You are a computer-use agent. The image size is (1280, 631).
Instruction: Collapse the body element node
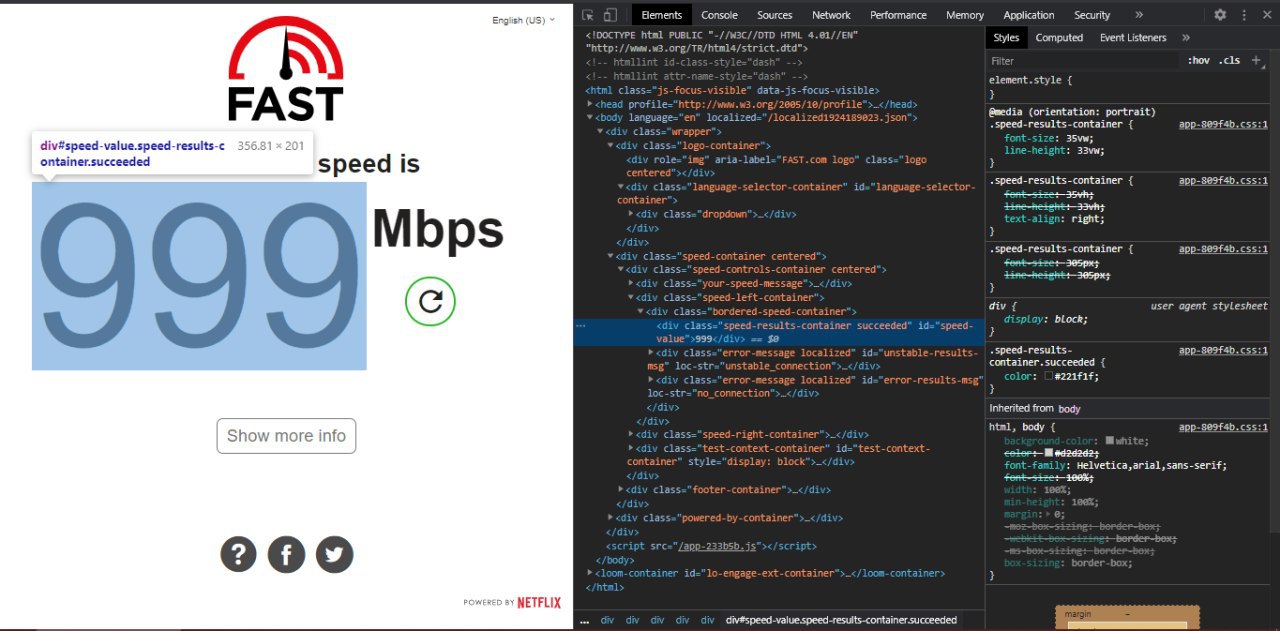click(590, 117)
